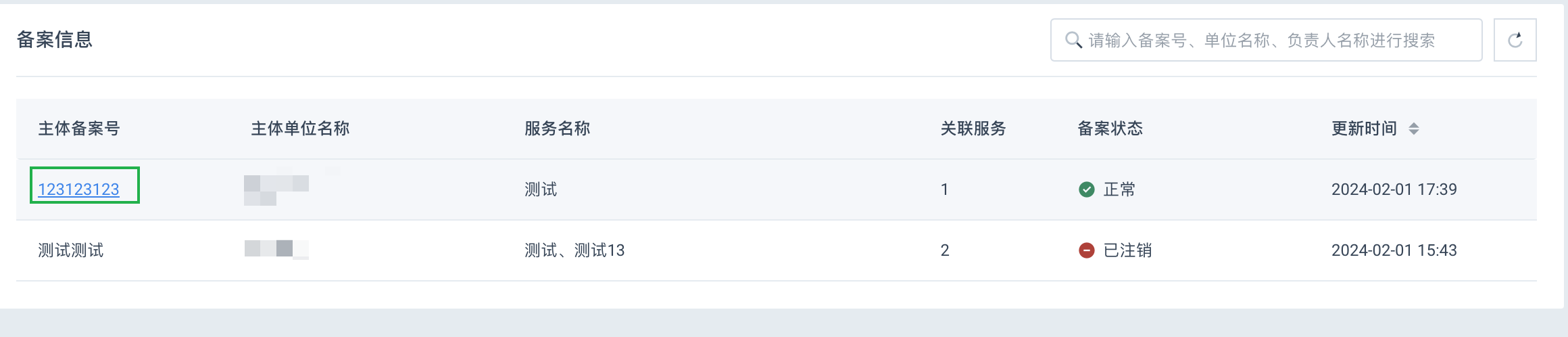Click the 2024-02-01 15:43 timestamp cell

point(1394,250)
